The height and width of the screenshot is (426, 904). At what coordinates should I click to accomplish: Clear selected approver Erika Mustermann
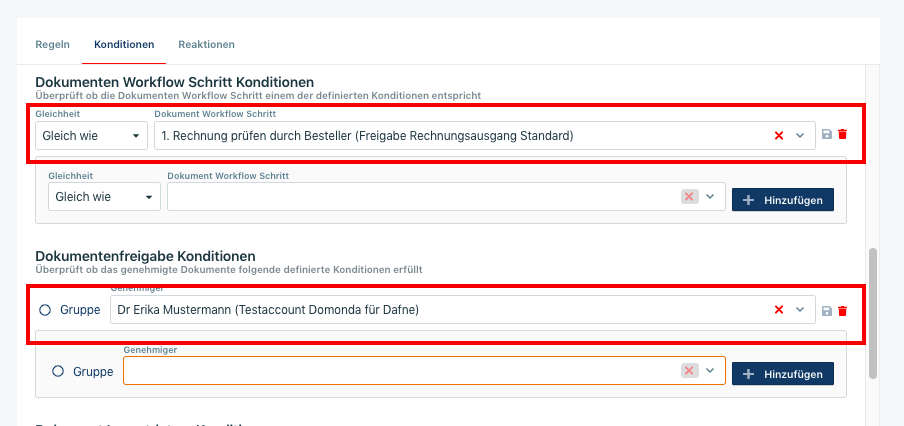click(x=779, y=310)
